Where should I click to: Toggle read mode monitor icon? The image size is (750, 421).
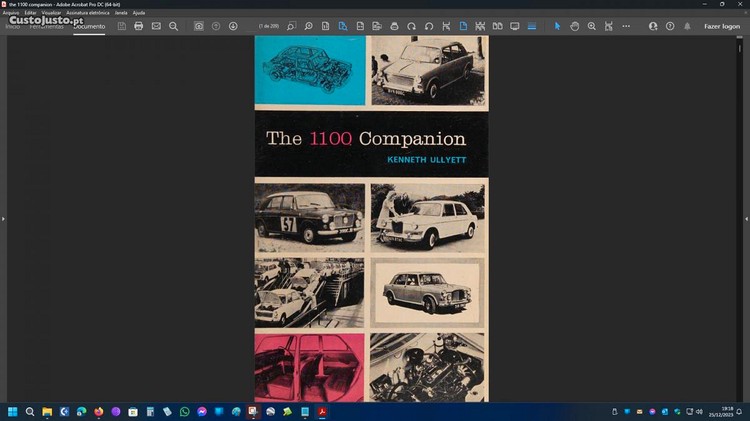pyautogui.click(x=515, y=26)
